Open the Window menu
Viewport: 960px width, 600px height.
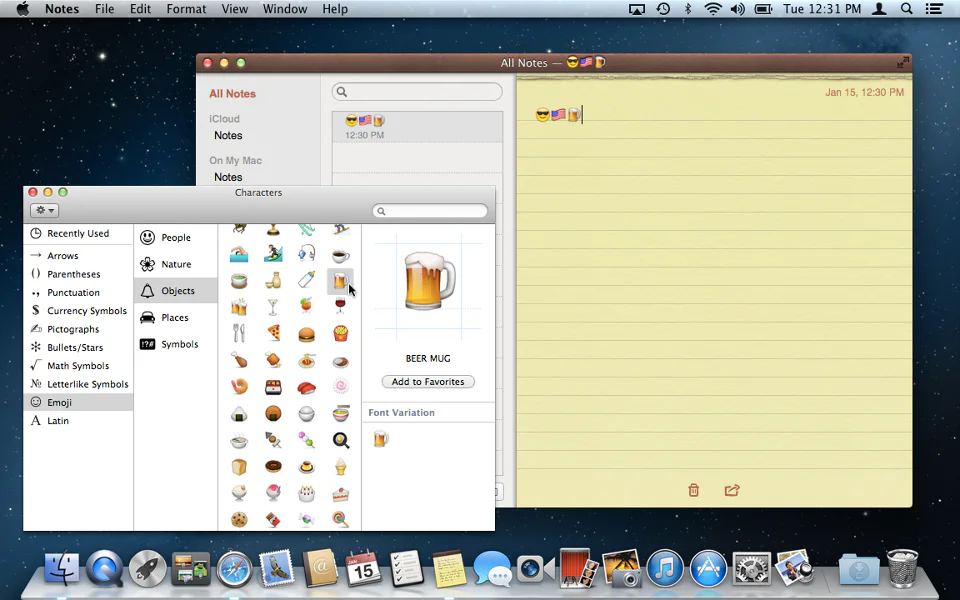coord(285,9)
